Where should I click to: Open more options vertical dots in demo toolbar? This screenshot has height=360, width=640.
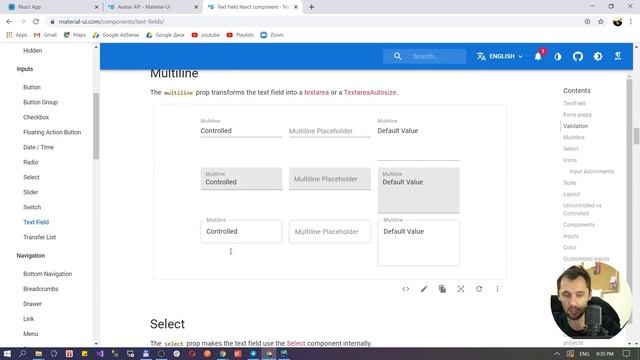click(x=497, y=289)
